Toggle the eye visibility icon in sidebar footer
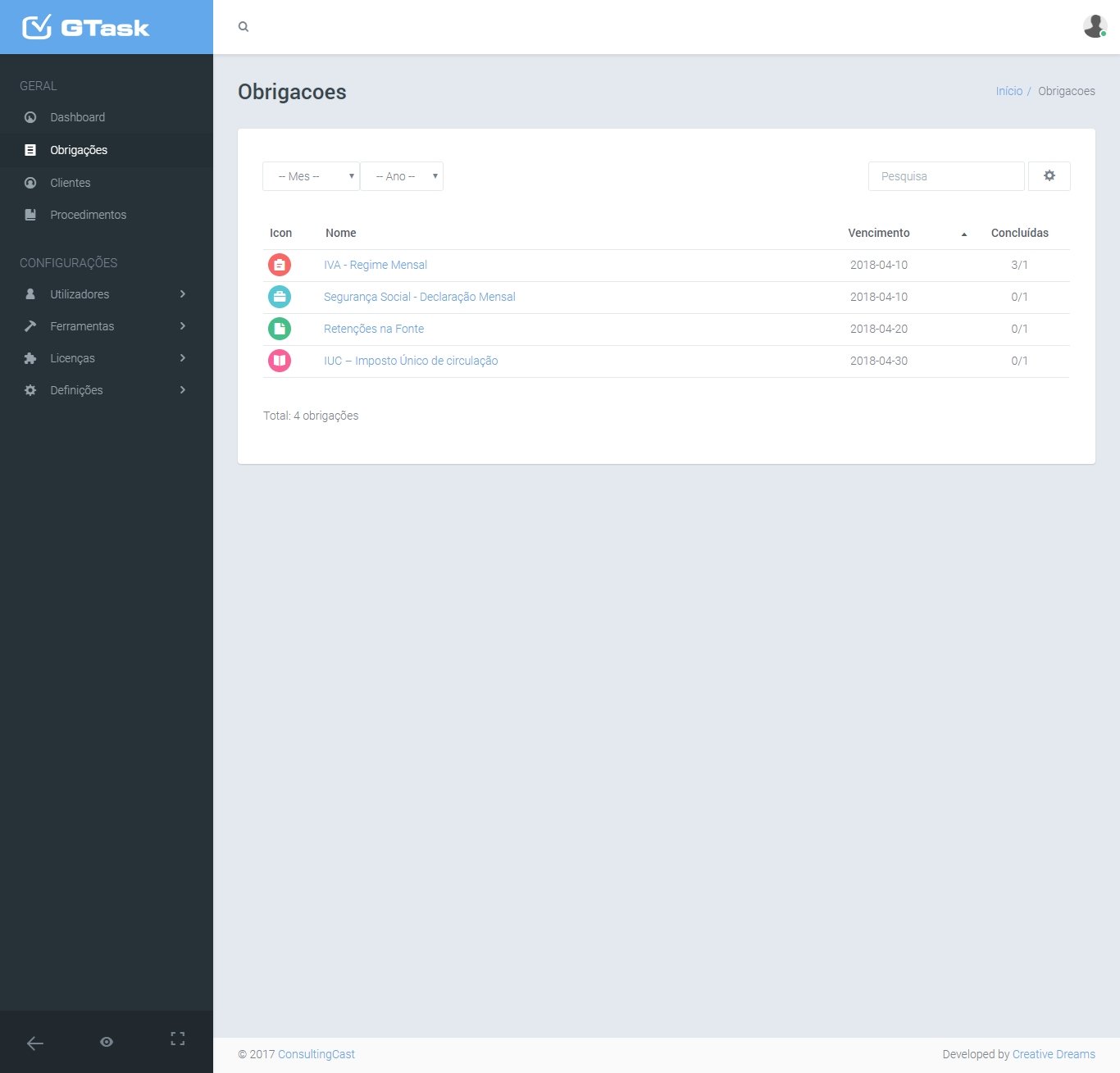The height and width of the screenshot is (1073, 1120). 107,1042
